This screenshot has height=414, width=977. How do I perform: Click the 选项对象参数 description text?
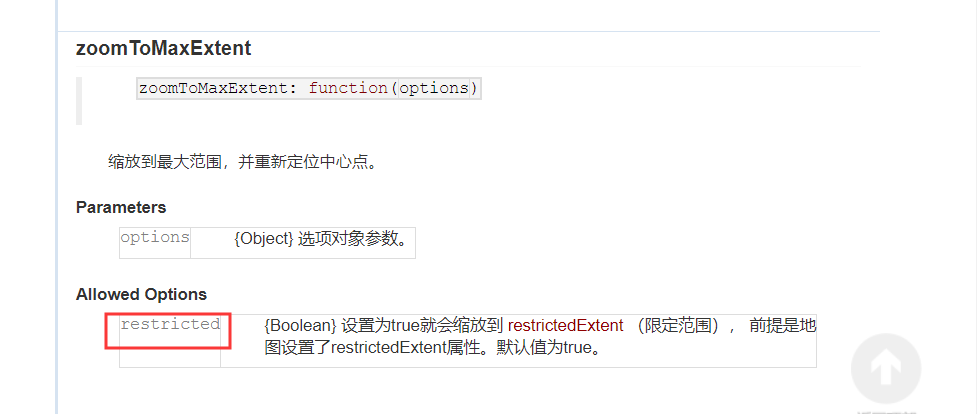(x=353, y=239)
